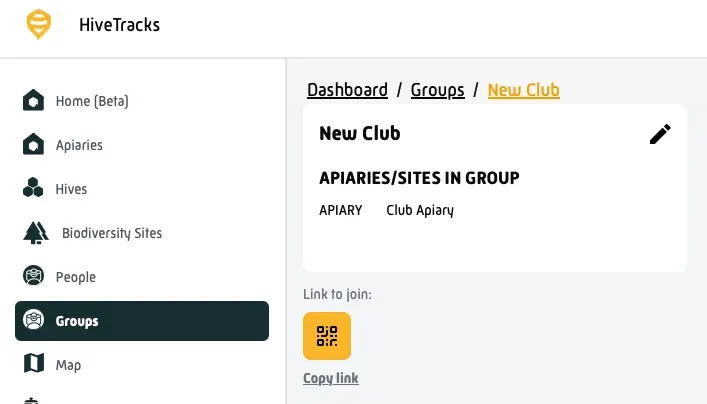Select the New Club breadcrumb
Viewport: 707px width, 404px height.
pos(523,90)
